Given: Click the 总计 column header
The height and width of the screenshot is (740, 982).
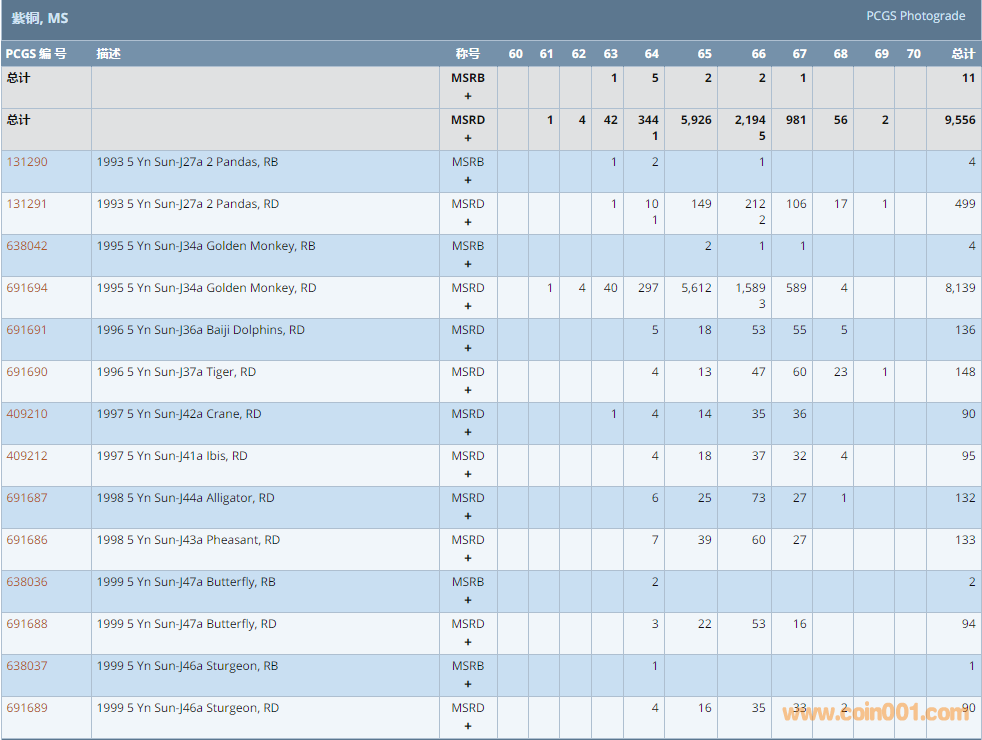Looking at the screenshot, I should click(962, 54).
